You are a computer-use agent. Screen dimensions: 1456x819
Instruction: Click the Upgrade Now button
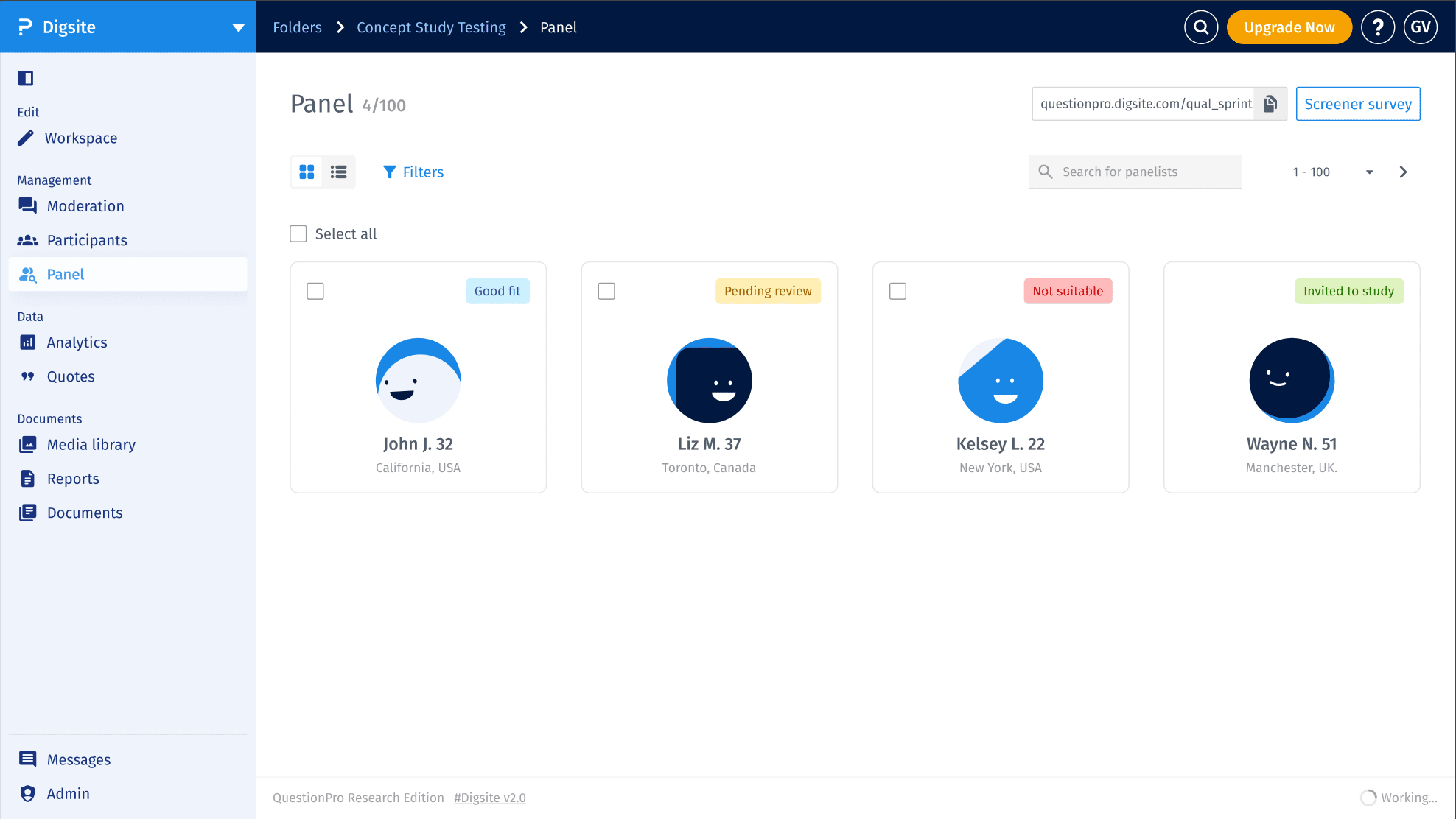click(x=1289, y=27)
